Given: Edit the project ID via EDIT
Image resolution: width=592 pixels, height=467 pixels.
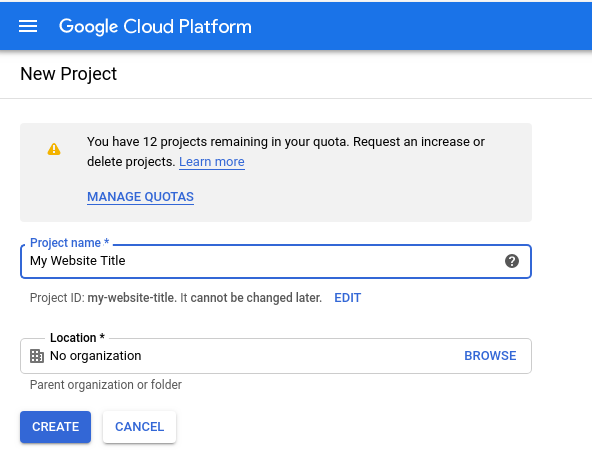Looking at the screenshot, I should 348,298.
